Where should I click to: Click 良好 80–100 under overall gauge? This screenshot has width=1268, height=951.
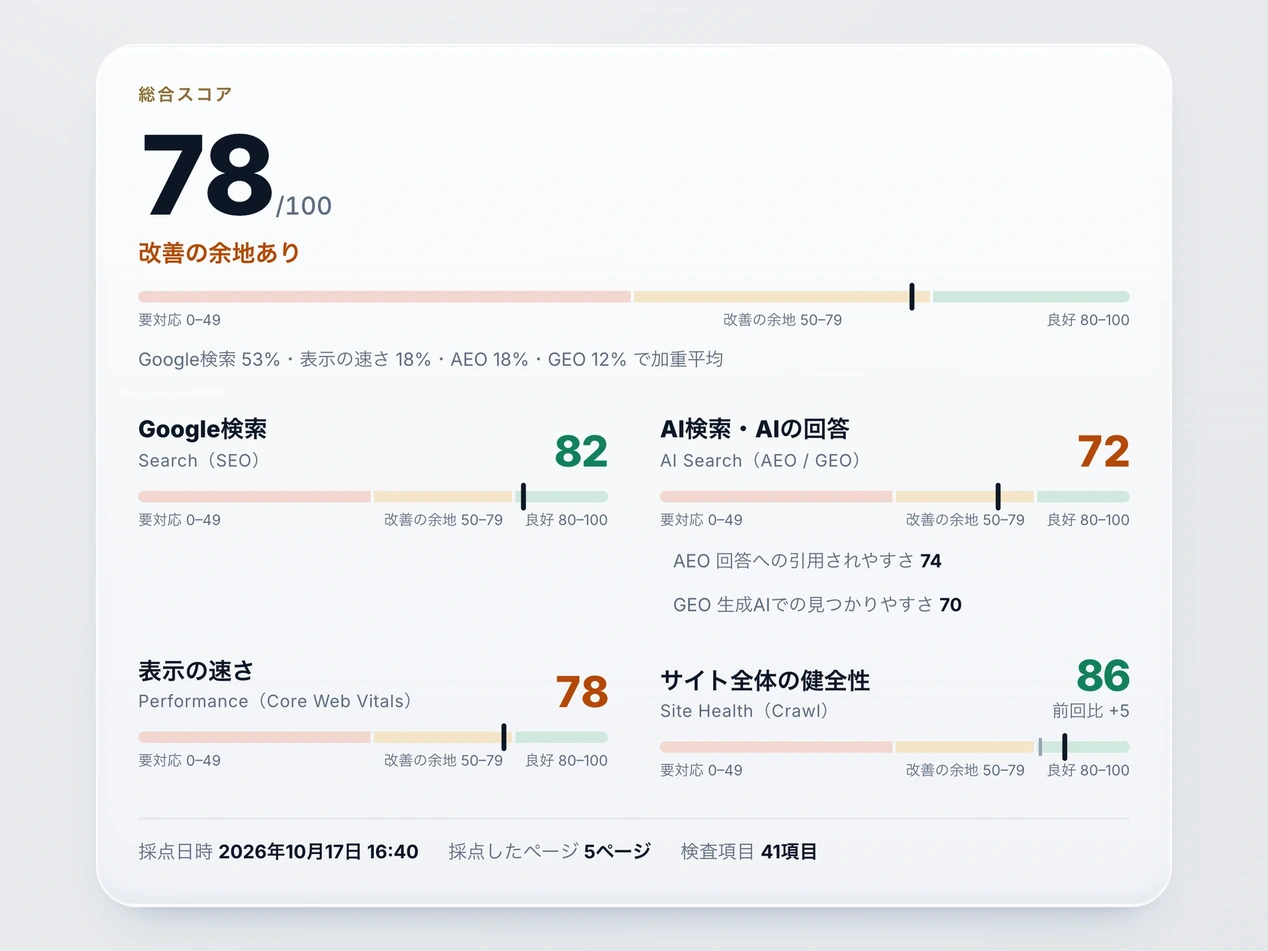pos(1088,320)
